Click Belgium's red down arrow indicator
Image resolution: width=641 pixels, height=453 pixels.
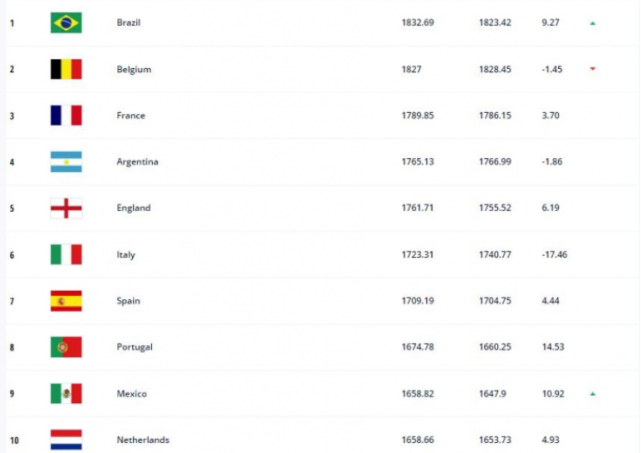coord(592,69)
